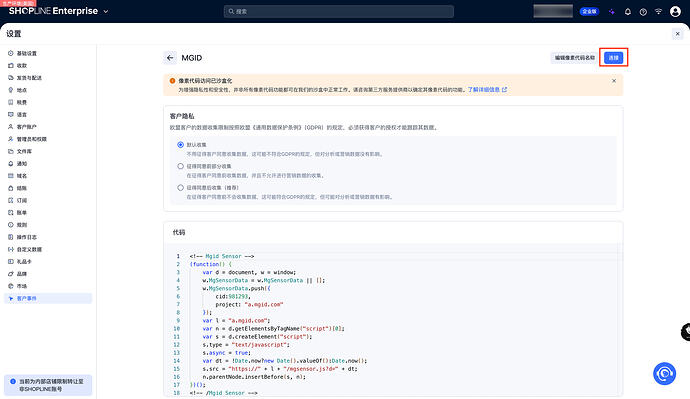
Task: Click the 域名 domain sidebar icon
Action: click(11, 176)
